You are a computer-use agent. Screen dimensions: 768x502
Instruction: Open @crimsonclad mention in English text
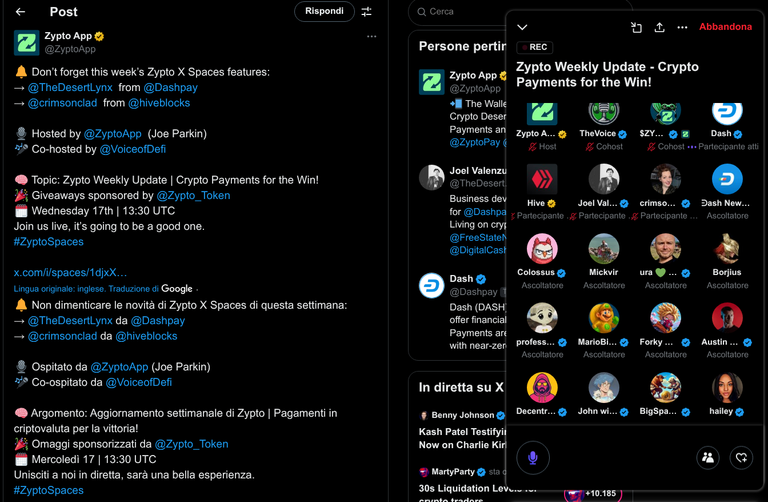(x=62, y=103)
